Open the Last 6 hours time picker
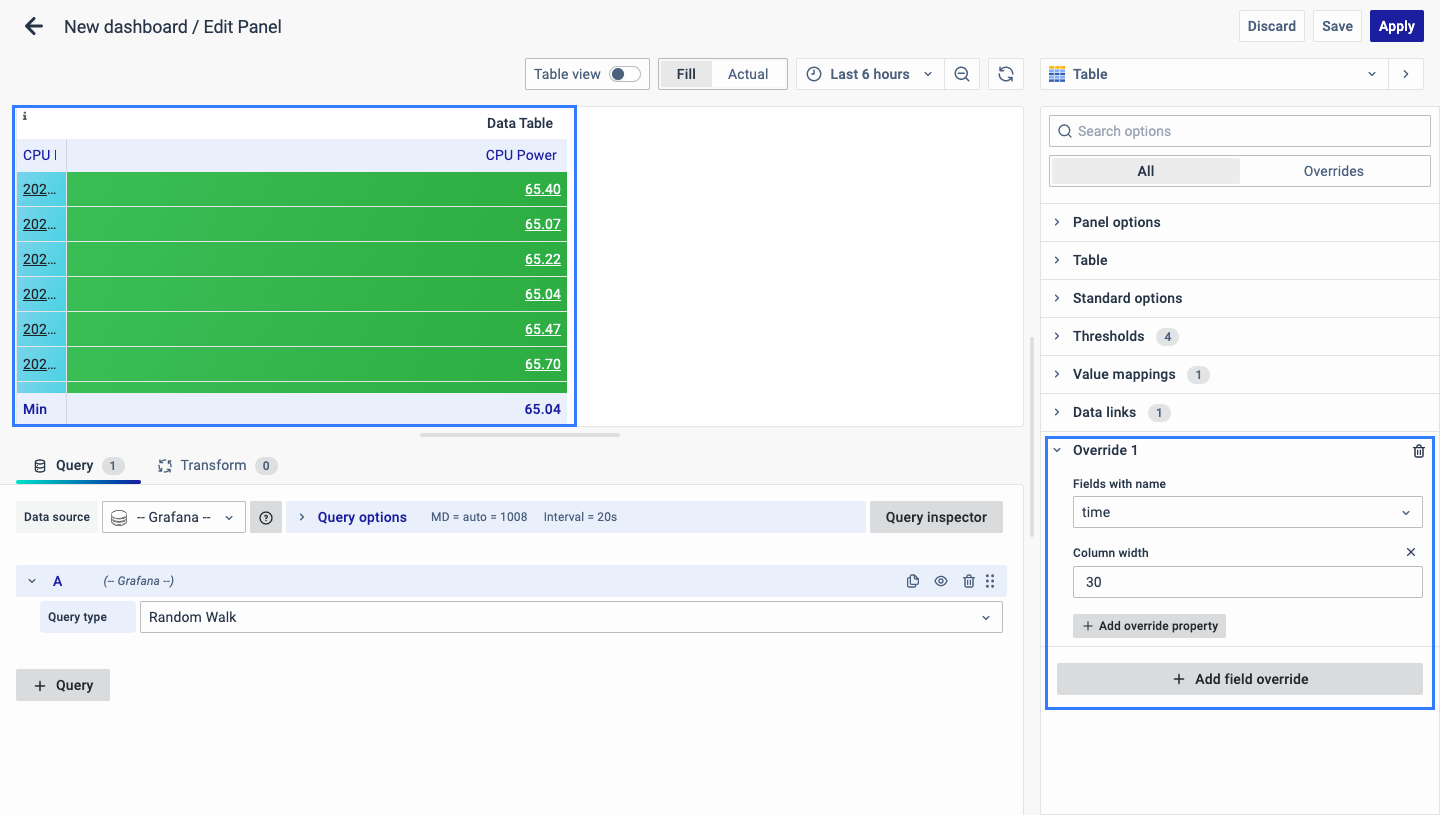 (x=869, y=74)
